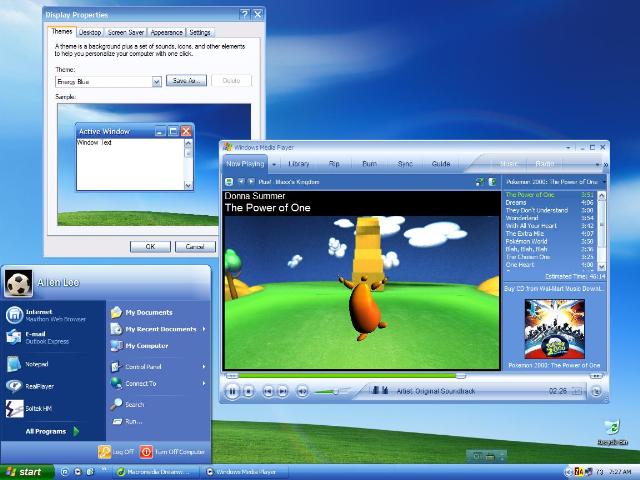Toggle the Media Player view button beside time
The width and height of the screenshot is (640, 480).
pos(577,391)
